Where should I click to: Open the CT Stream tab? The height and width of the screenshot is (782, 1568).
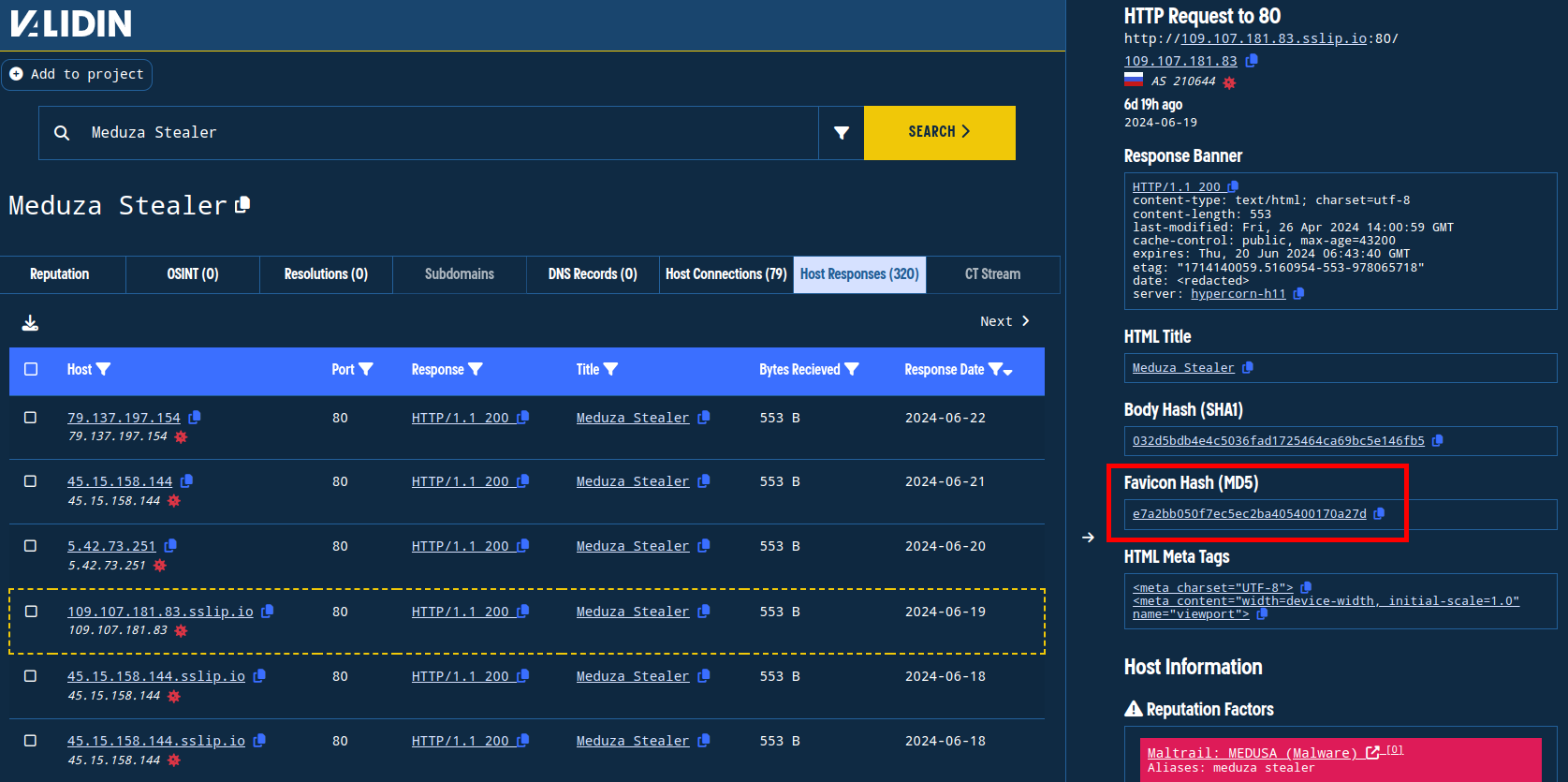pyautogui.click(x=992, y=274)
